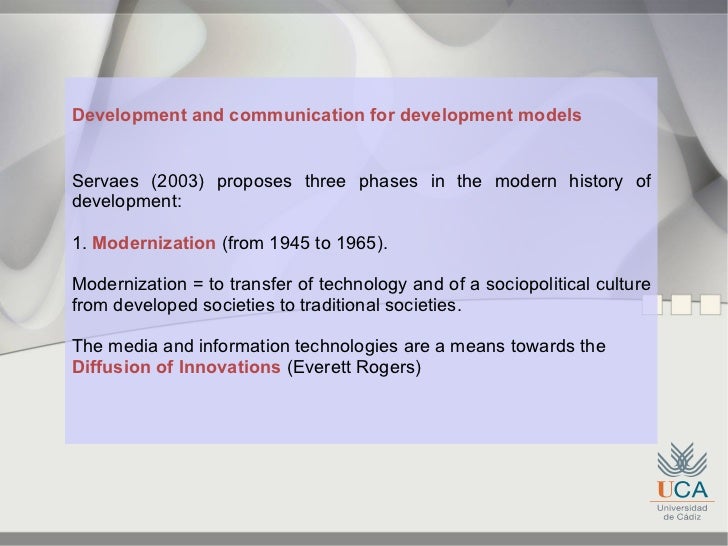
Task: Click the red word 'Modernization' in item 1
Action: point(154,243)
